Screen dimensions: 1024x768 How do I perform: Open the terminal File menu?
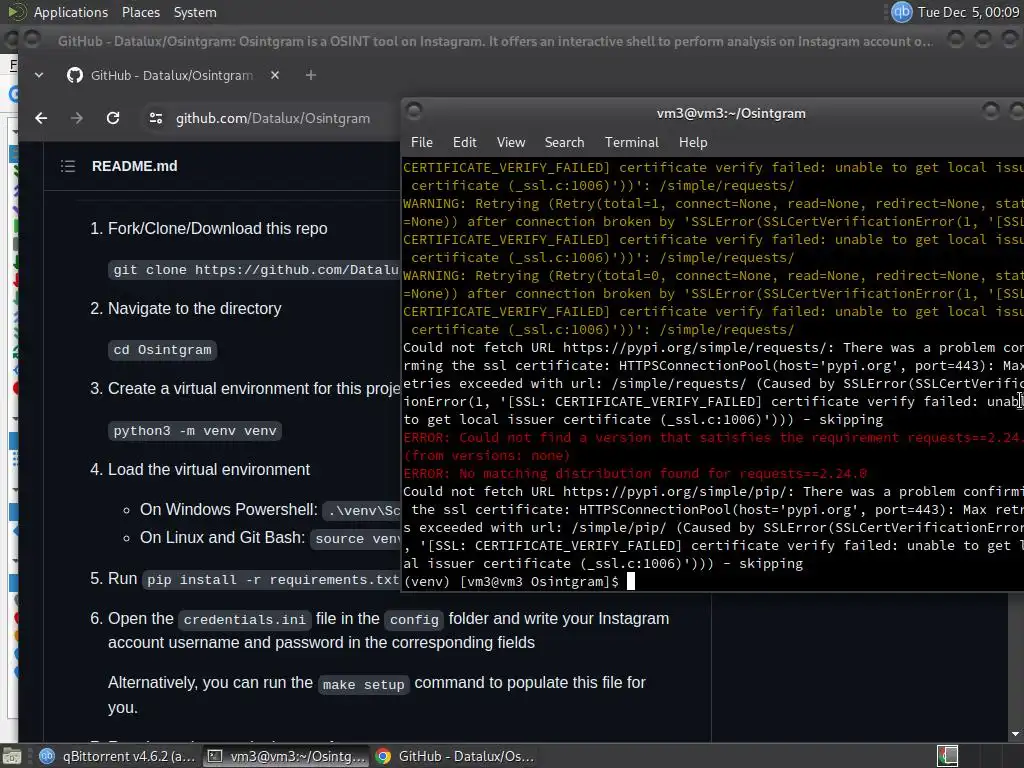pos(421,142)
